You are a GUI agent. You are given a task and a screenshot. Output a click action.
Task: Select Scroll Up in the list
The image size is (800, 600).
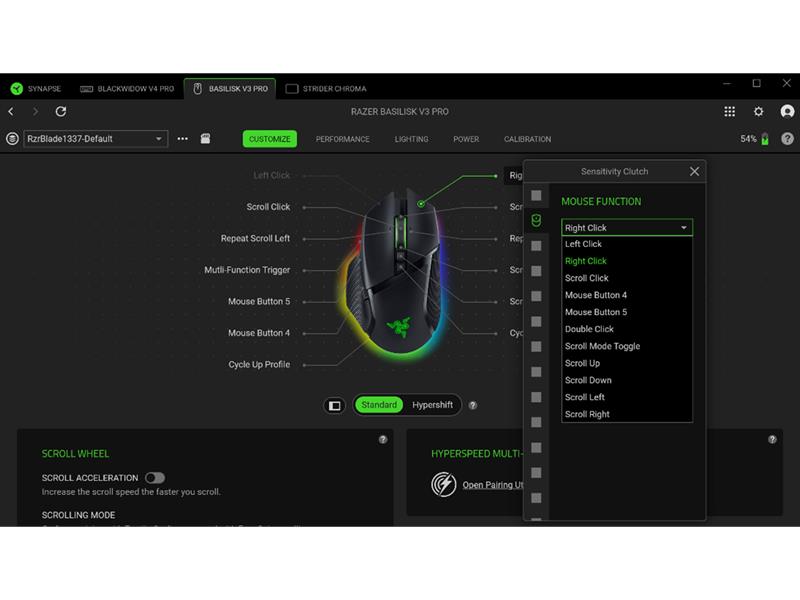(x=627, y=363)
